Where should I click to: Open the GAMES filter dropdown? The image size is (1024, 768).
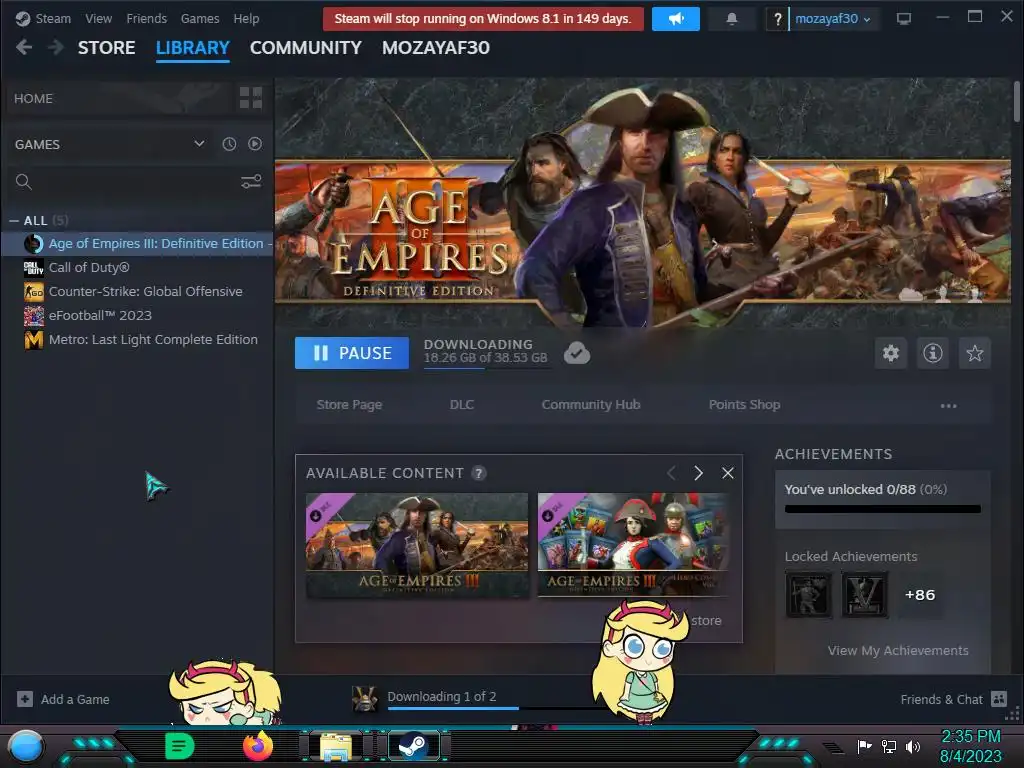pos(199,144)
